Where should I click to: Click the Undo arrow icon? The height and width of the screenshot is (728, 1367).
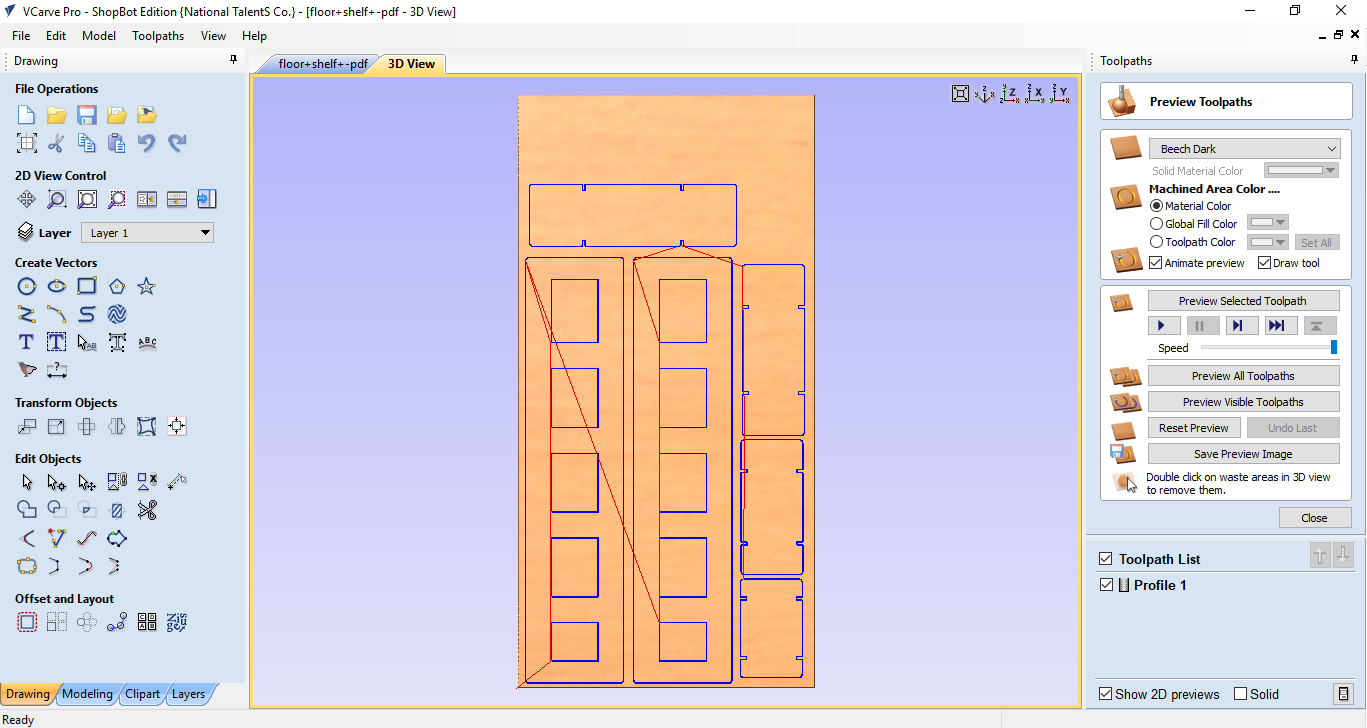coord(147,143)
